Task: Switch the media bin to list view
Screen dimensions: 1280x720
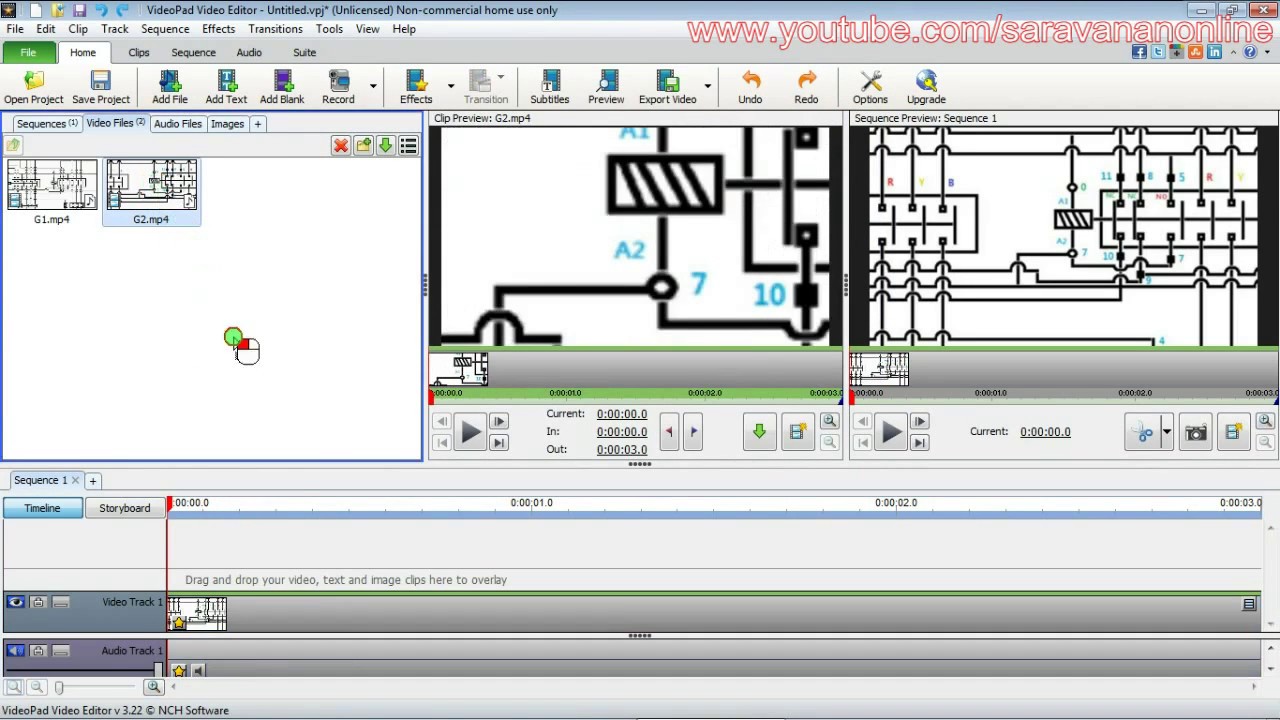Action: tap(408, 146)
